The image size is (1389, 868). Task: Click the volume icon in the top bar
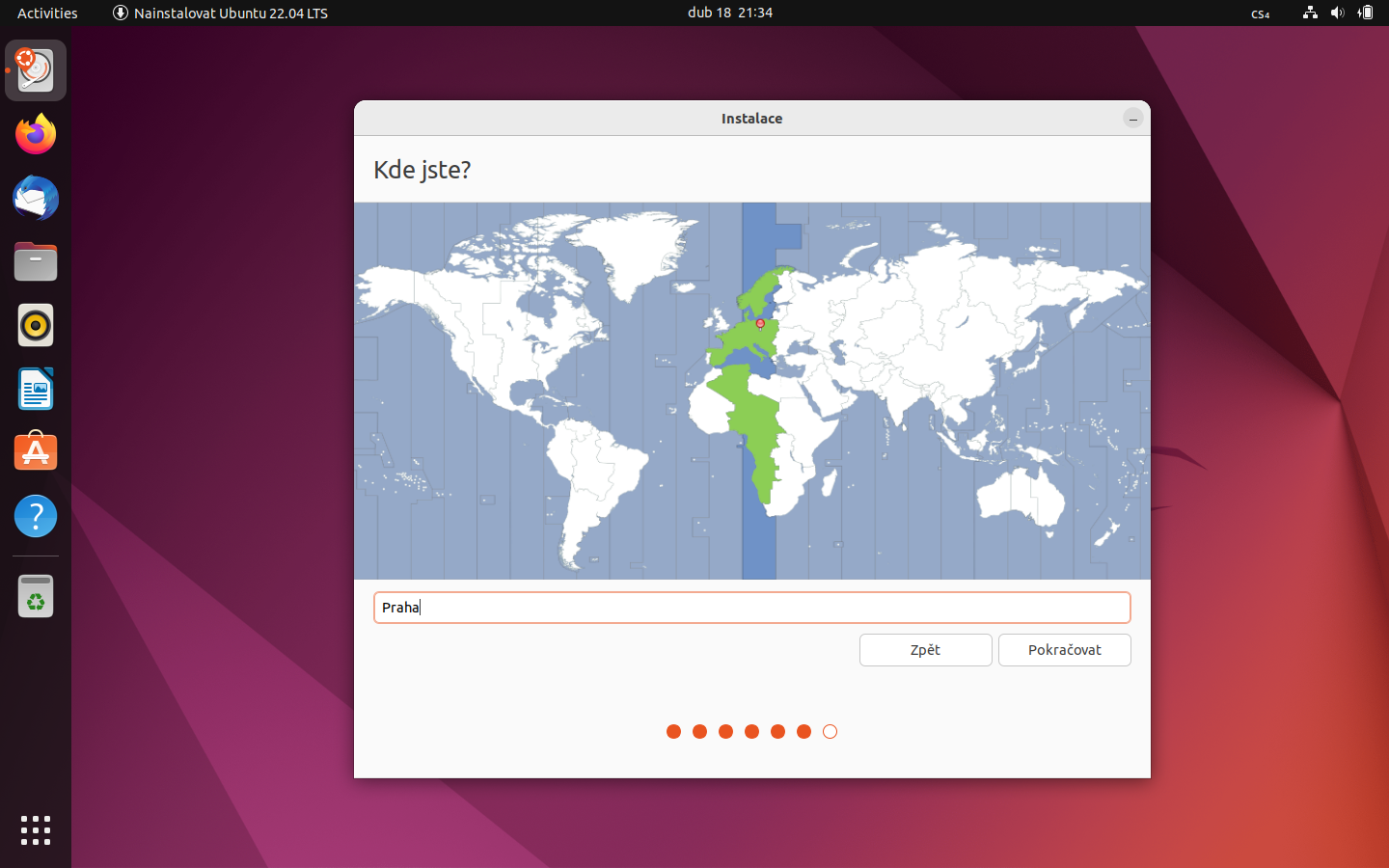click(x=1337, y=13)
